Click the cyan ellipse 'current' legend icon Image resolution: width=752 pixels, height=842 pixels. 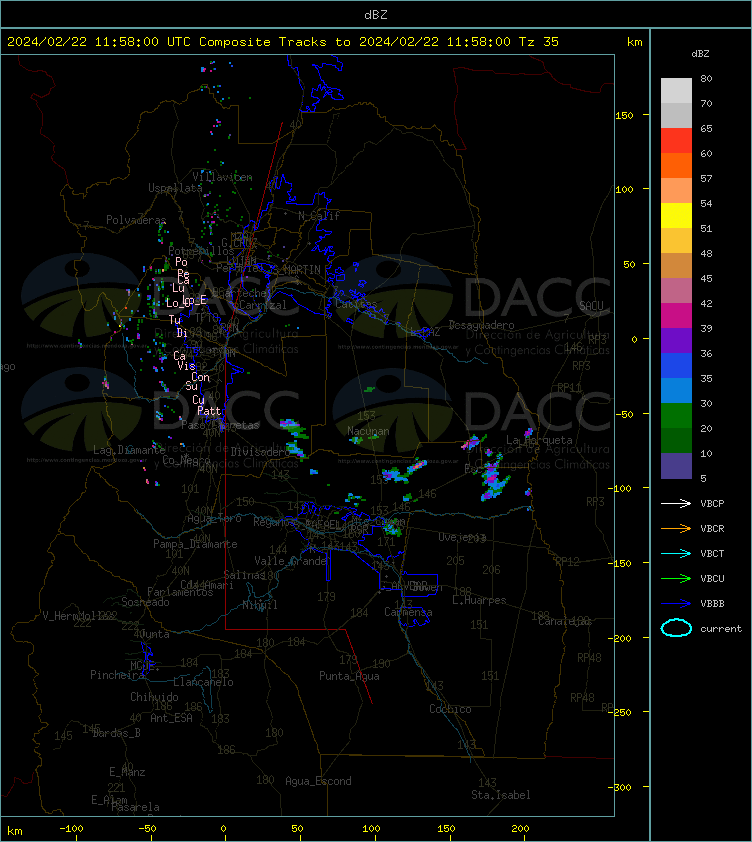click(676, 628)
